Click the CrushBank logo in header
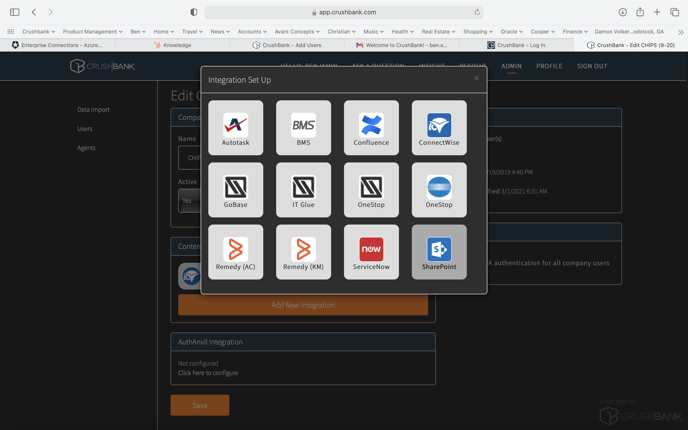 point(102,66)
